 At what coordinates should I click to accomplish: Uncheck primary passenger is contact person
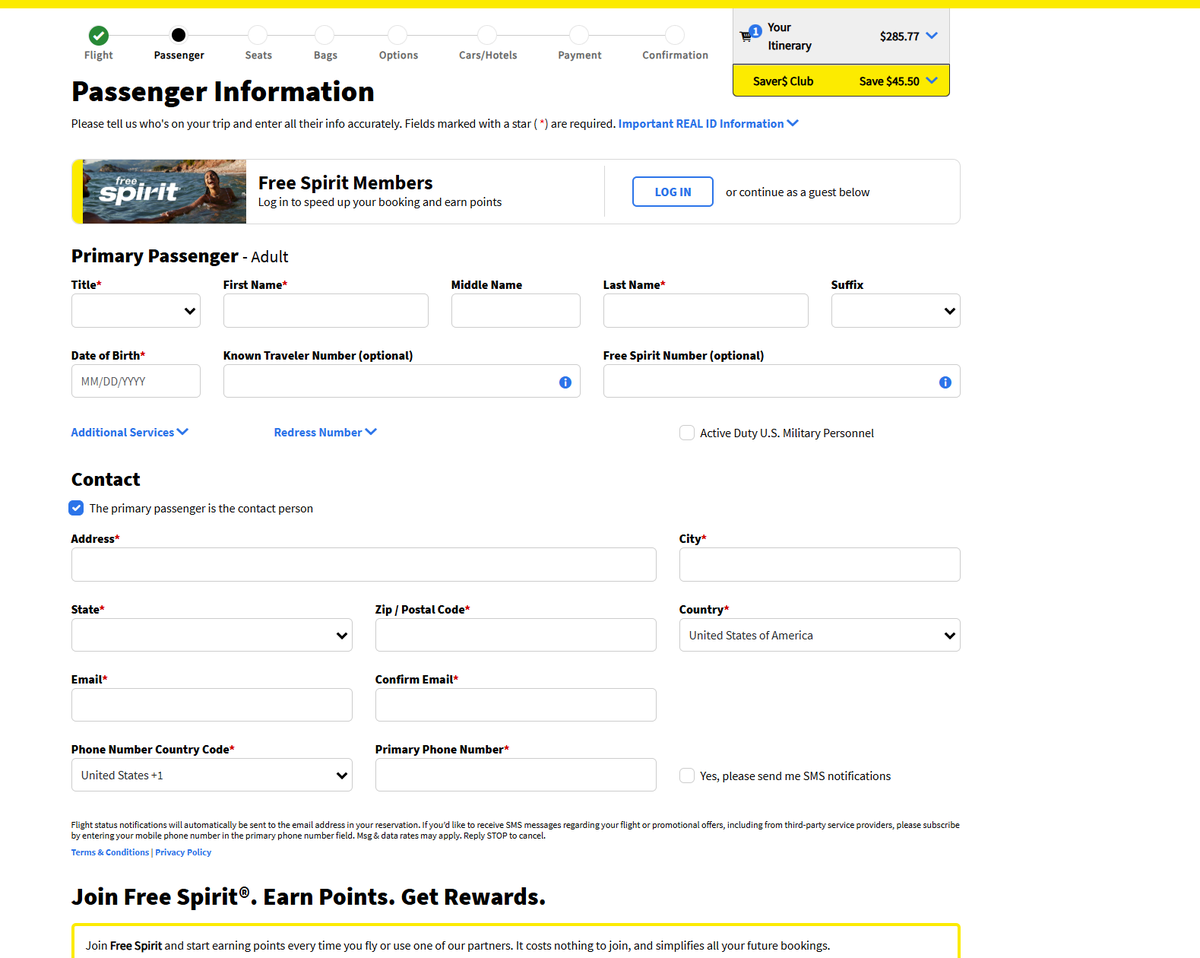[x=77, y=508]
